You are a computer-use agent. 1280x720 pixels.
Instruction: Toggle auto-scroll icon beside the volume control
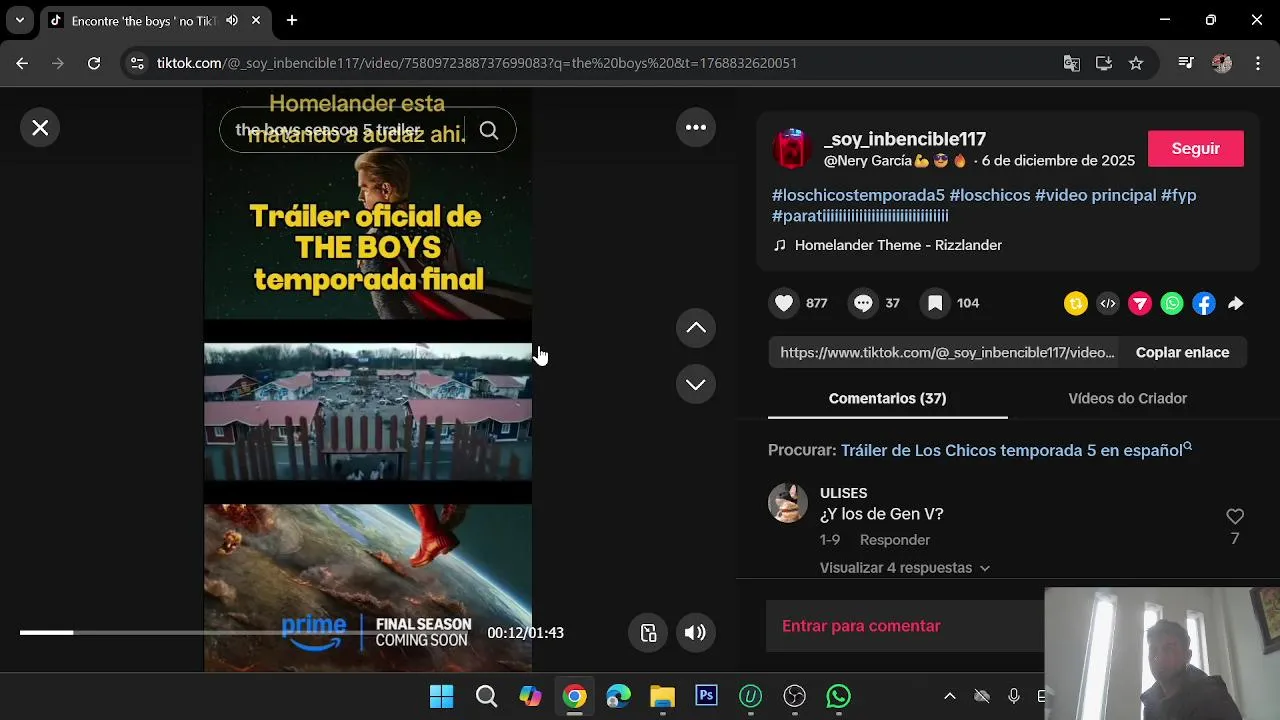[648, 632]
